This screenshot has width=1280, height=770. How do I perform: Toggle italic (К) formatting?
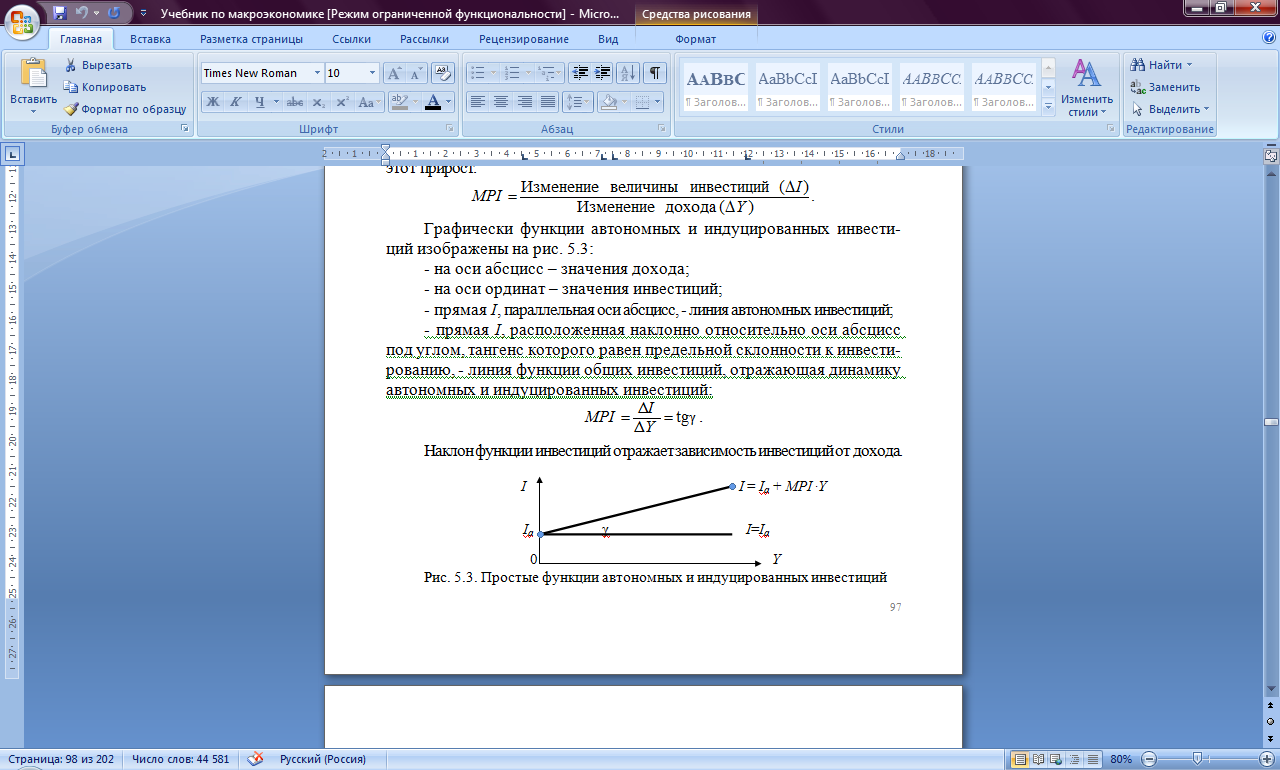coord(236,102)
